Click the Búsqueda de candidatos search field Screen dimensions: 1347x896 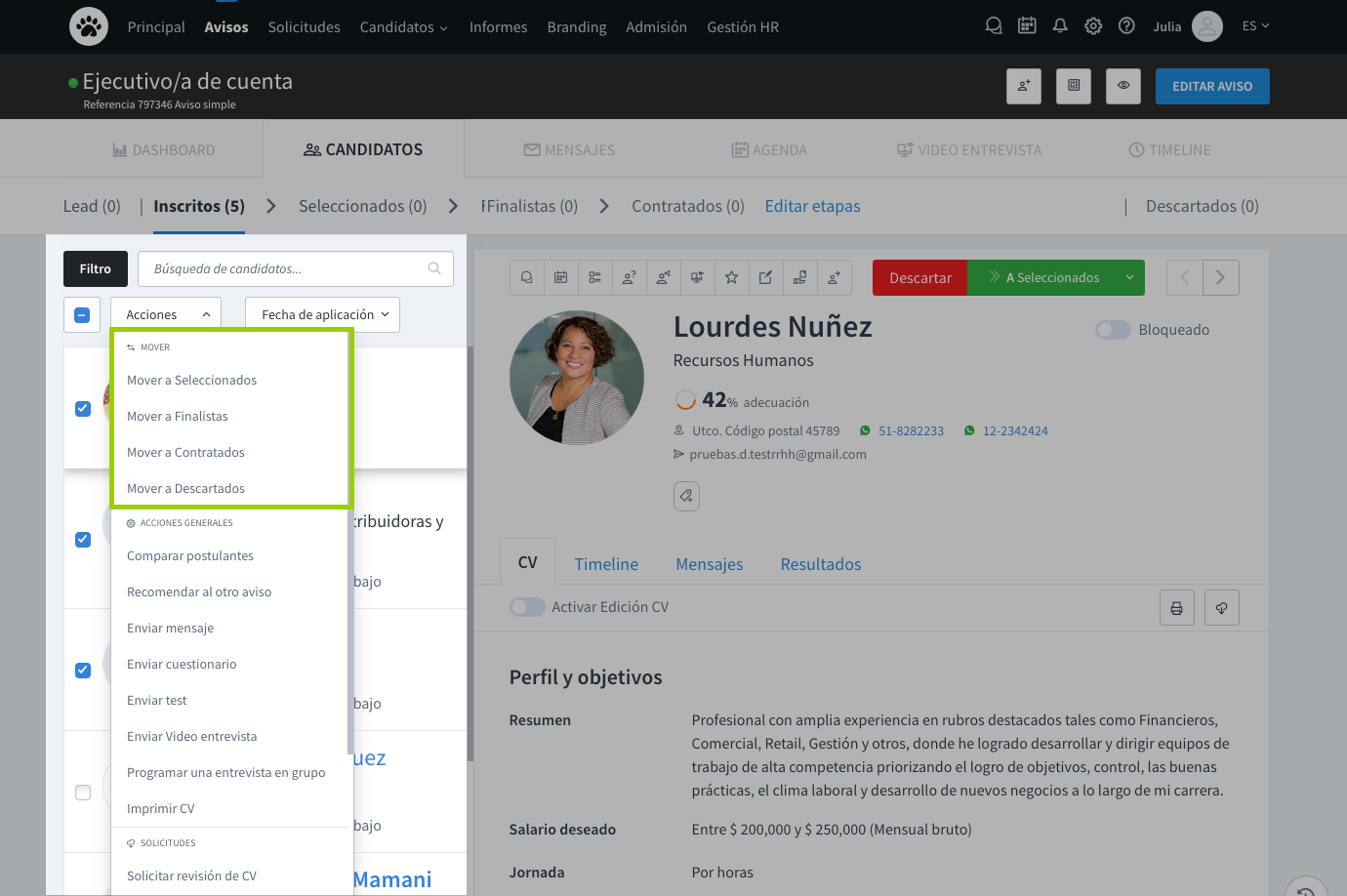coord(288,269)
